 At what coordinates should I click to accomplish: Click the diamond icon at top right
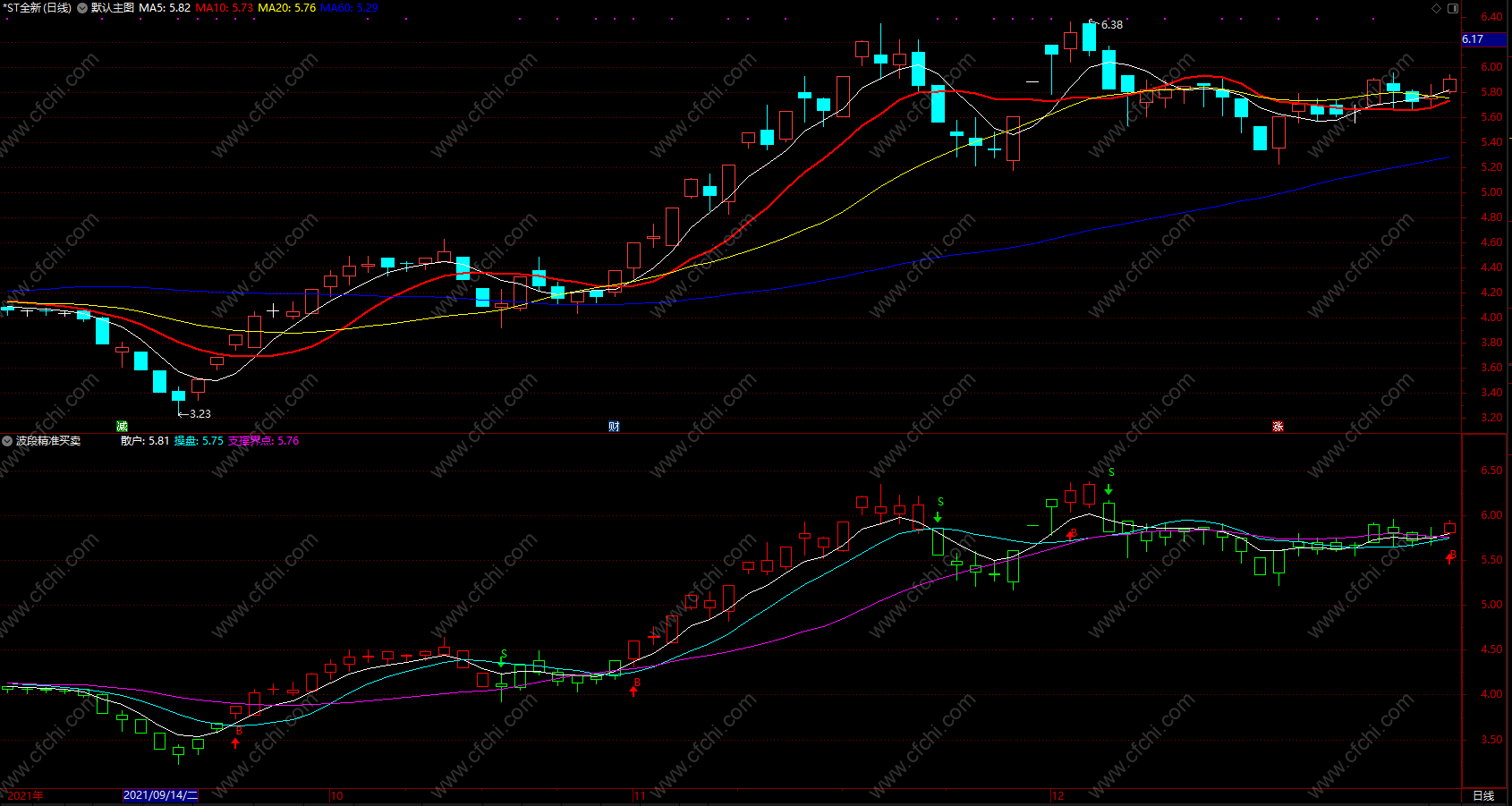(x=1437, y=8)
